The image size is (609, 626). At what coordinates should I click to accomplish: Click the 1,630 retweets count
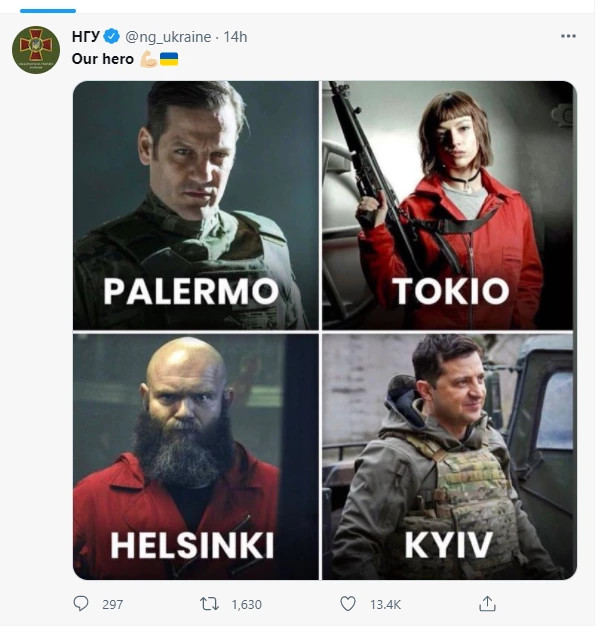[x=246, y=604]
